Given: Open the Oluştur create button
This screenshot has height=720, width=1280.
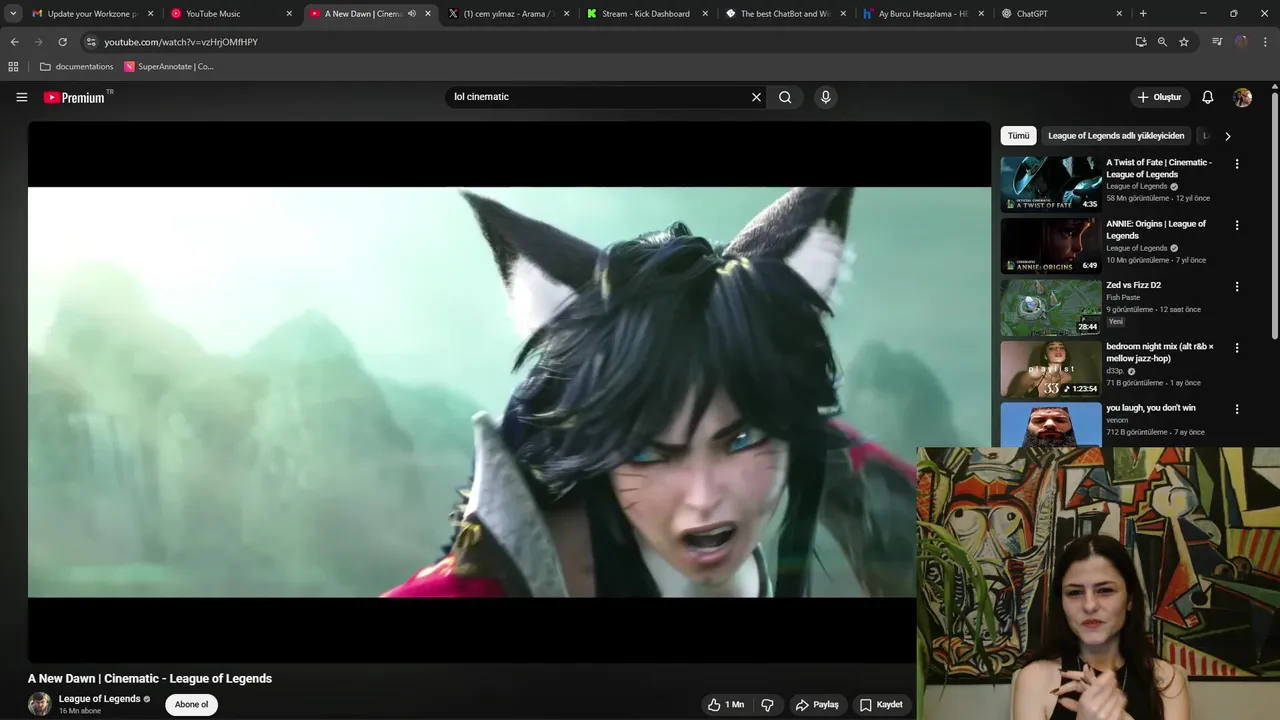Looking at the screenshot, I should tap(1159, 97).
